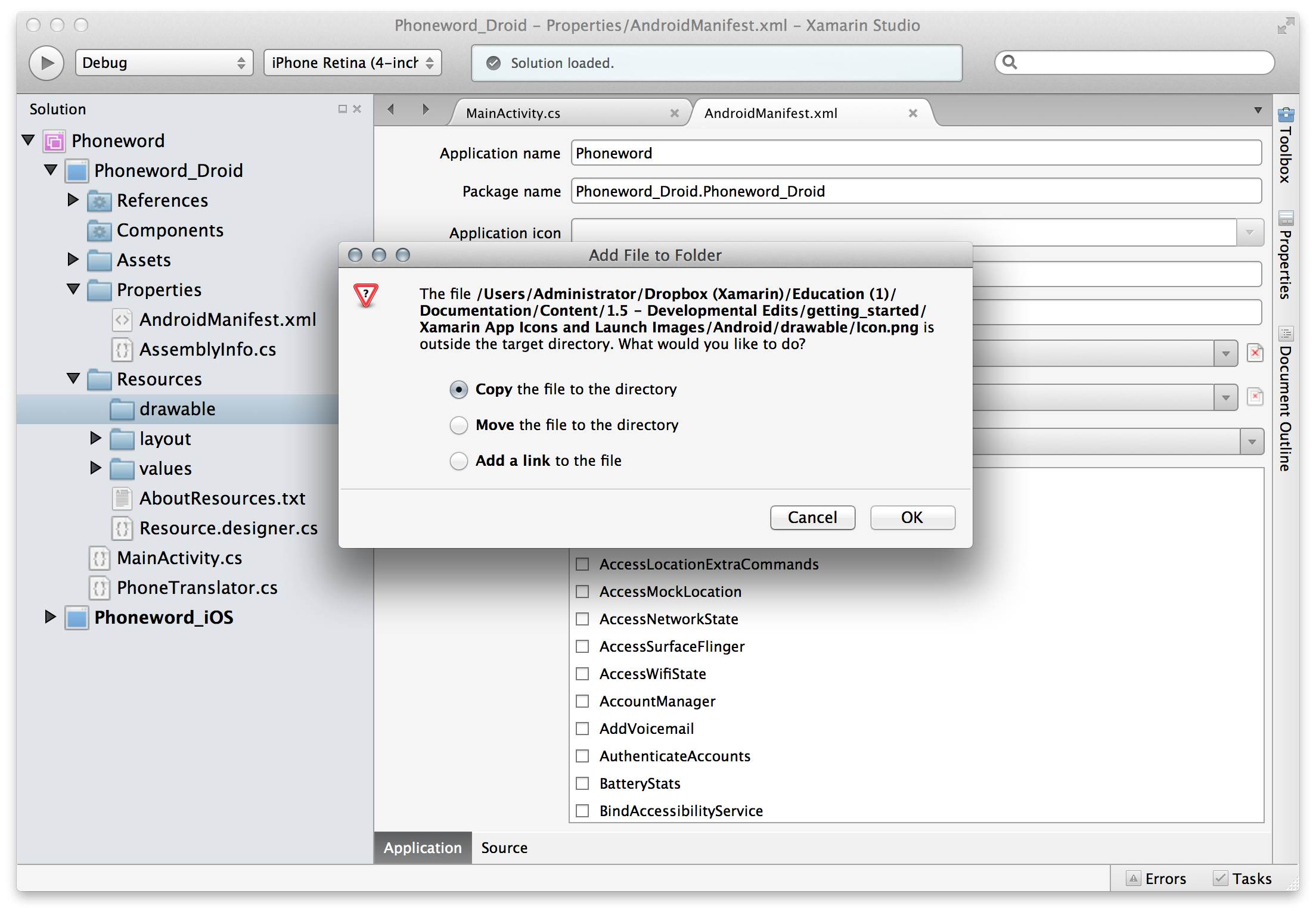The height and width of the screenshot is (915, 1316).
Task: Expand the Phoneword_iOS project node
Action: click(x=51, y=617)
